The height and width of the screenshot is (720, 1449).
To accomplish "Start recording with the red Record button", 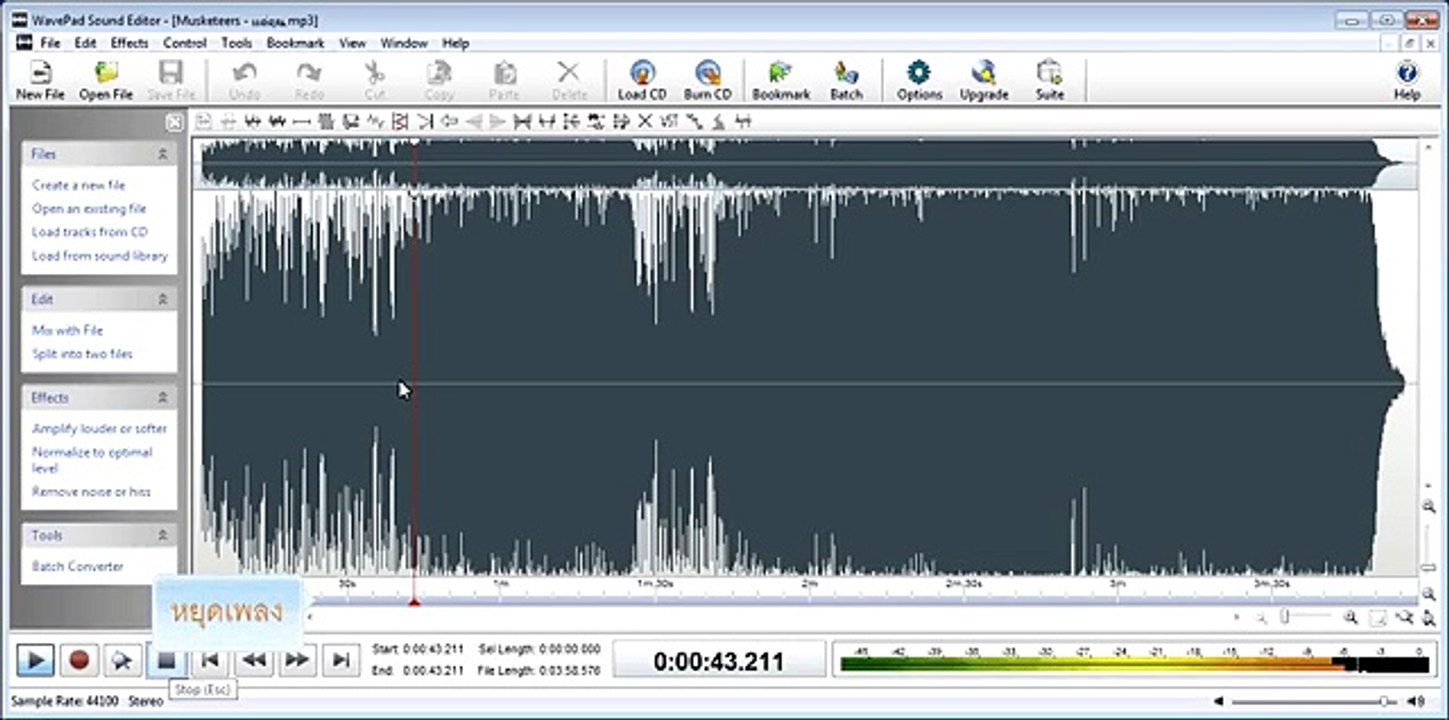I will coord(79,660).
